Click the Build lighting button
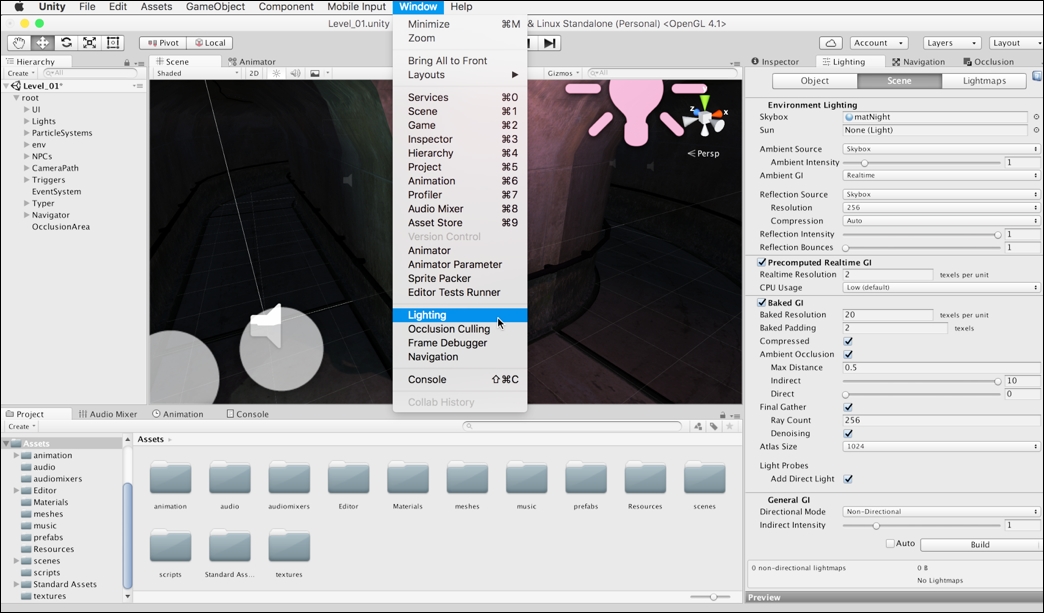 tap(980, 544)
